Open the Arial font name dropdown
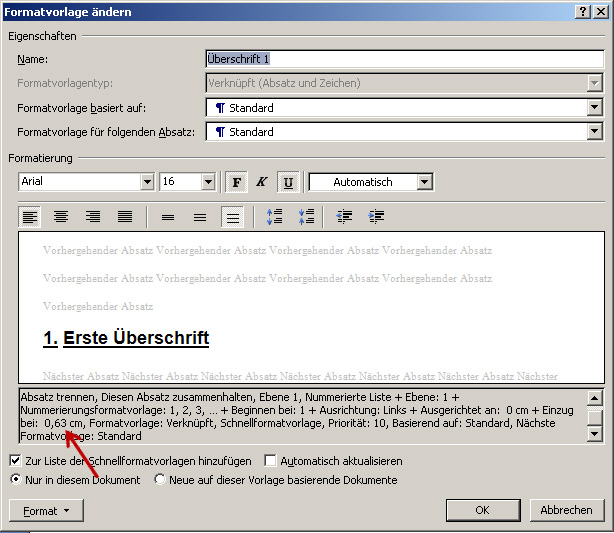The width and height of the screenshot is (614, 533). (146, 182)
